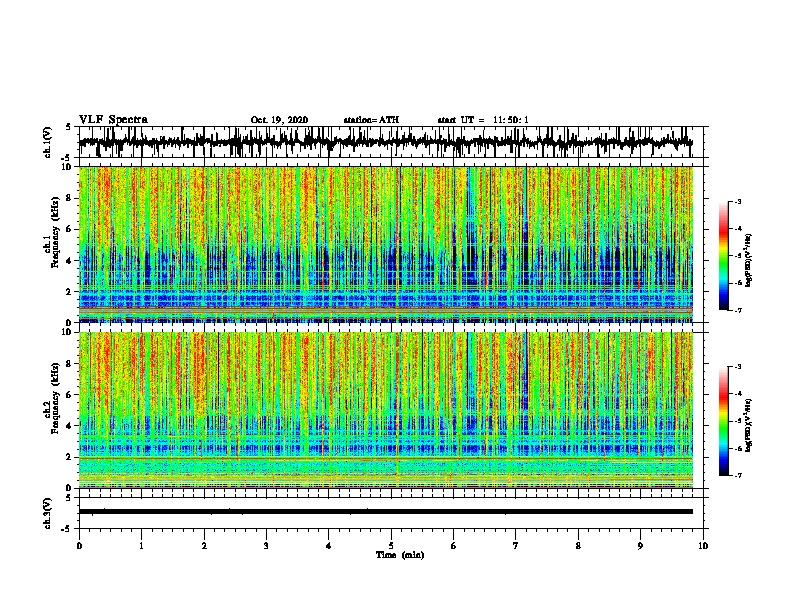This screenshot has width=792, height=612.
Task: Click the 'ch.3(V)' axis label
Action: tap(47, 513)
